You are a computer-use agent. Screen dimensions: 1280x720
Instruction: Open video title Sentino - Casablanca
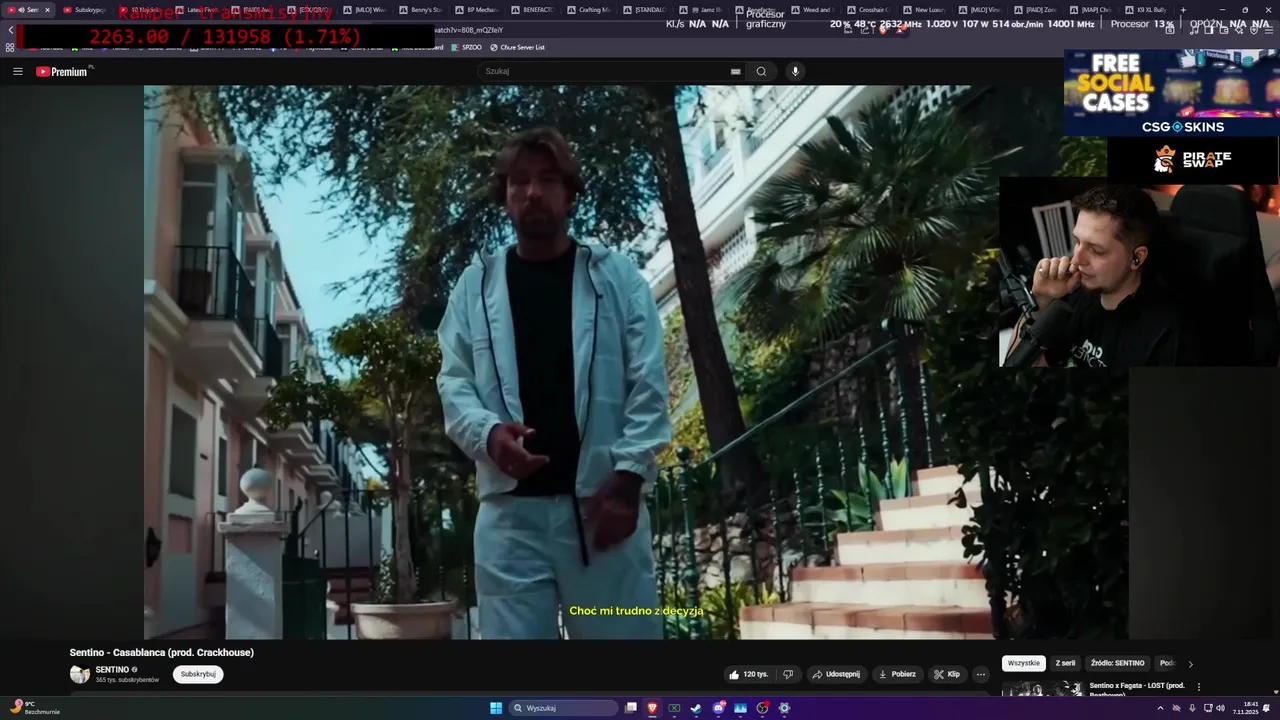[x=161, y=652]
